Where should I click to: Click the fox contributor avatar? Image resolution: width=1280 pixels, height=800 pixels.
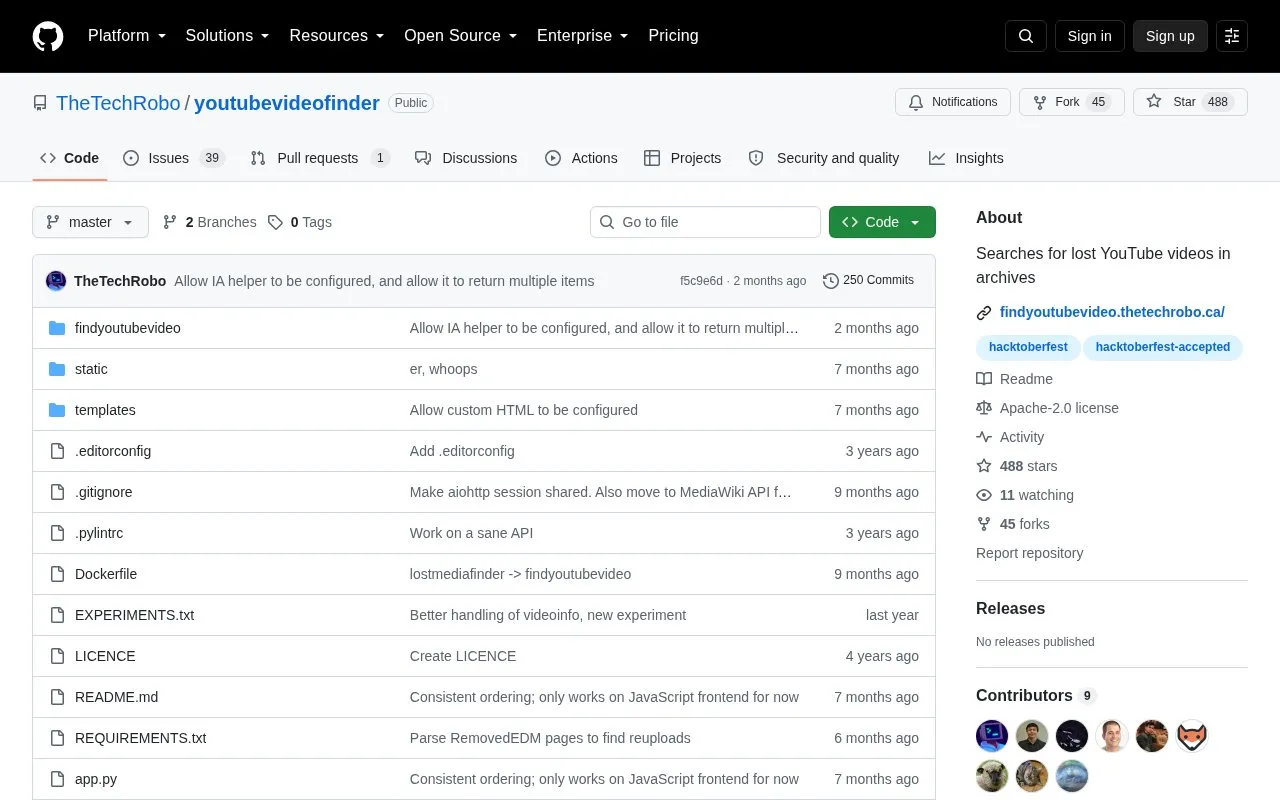[x=1192, y=736]
